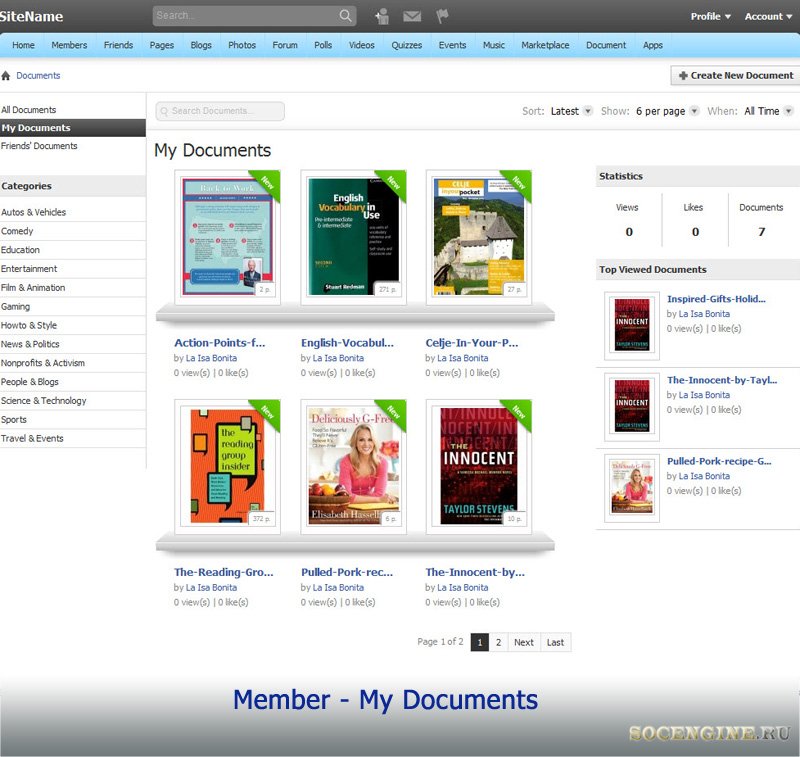The image size is (800, 757).
Task: Go to the Home menu item
Action: click(x=23, y=45)
